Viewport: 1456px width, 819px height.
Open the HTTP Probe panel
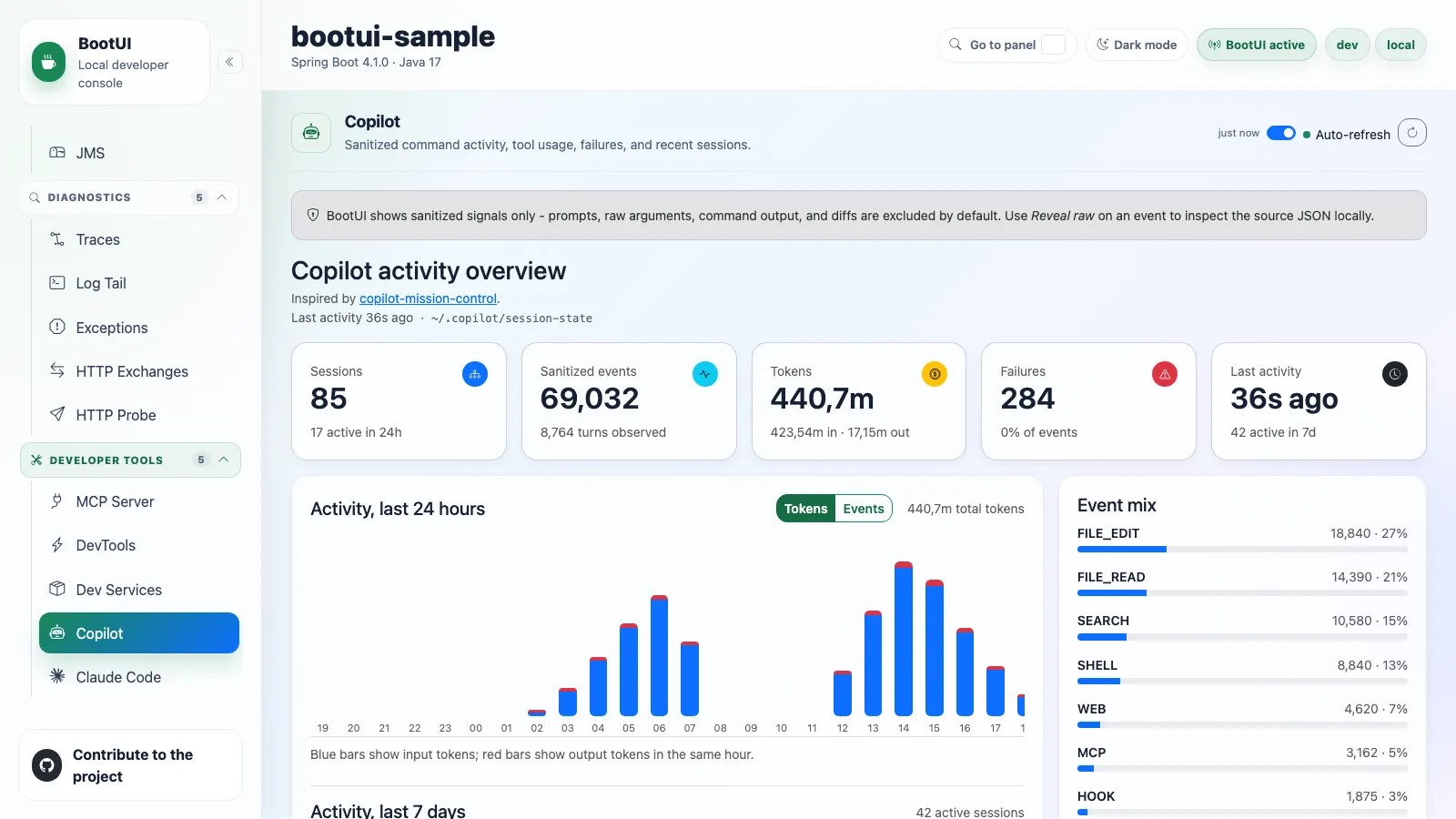coord(138,415)
